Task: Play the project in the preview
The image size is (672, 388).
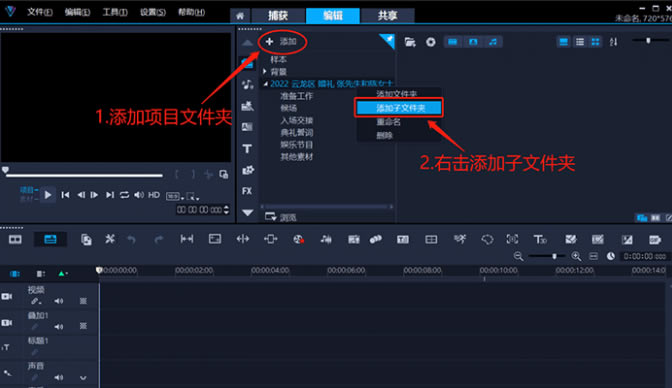Action: 48,196
